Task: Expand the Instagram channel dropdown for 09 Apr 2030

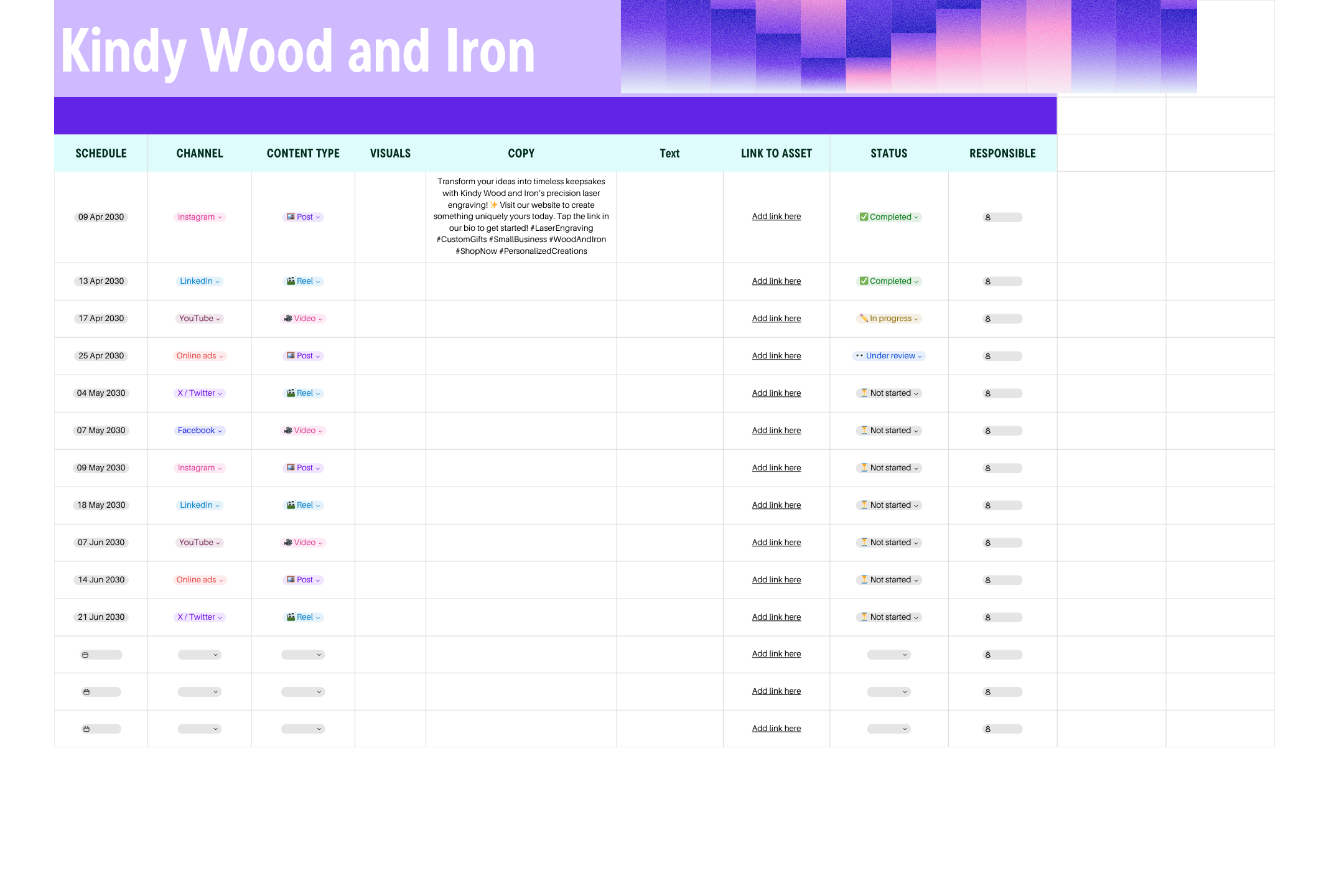Action: (x=220, y=217)
